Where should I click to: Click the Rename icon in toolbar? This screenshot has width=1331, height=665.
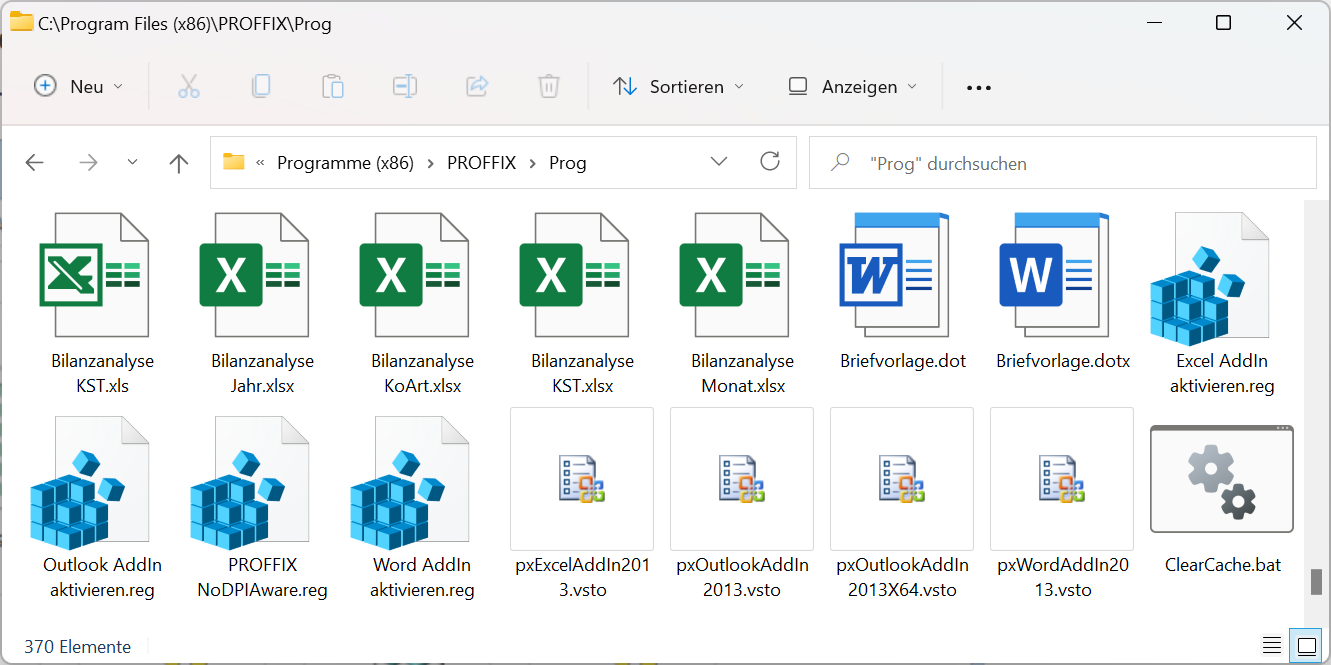click(405, 86)
